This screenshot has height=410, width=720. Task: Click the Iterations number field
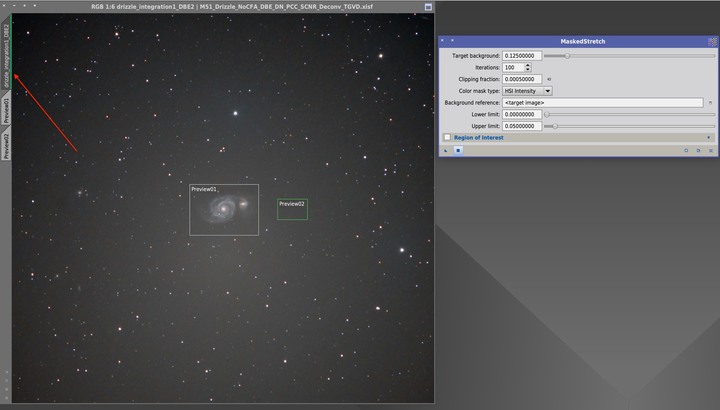pyautogui.click(x=513, y=67)
